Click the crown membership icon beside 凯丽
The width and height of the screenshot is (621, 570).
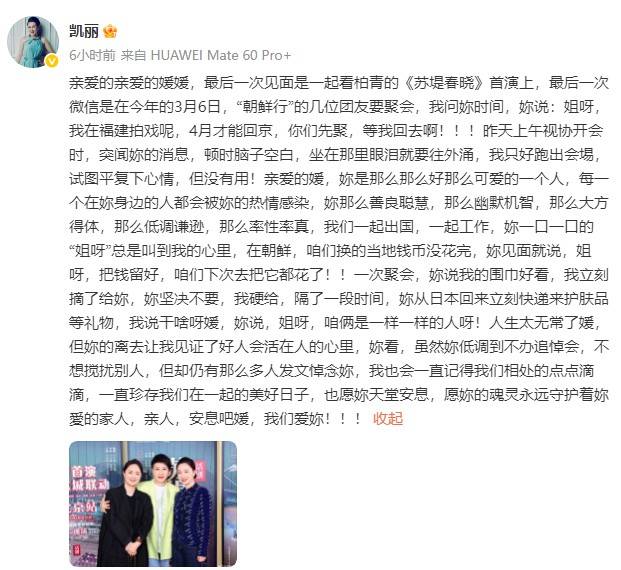110,31
